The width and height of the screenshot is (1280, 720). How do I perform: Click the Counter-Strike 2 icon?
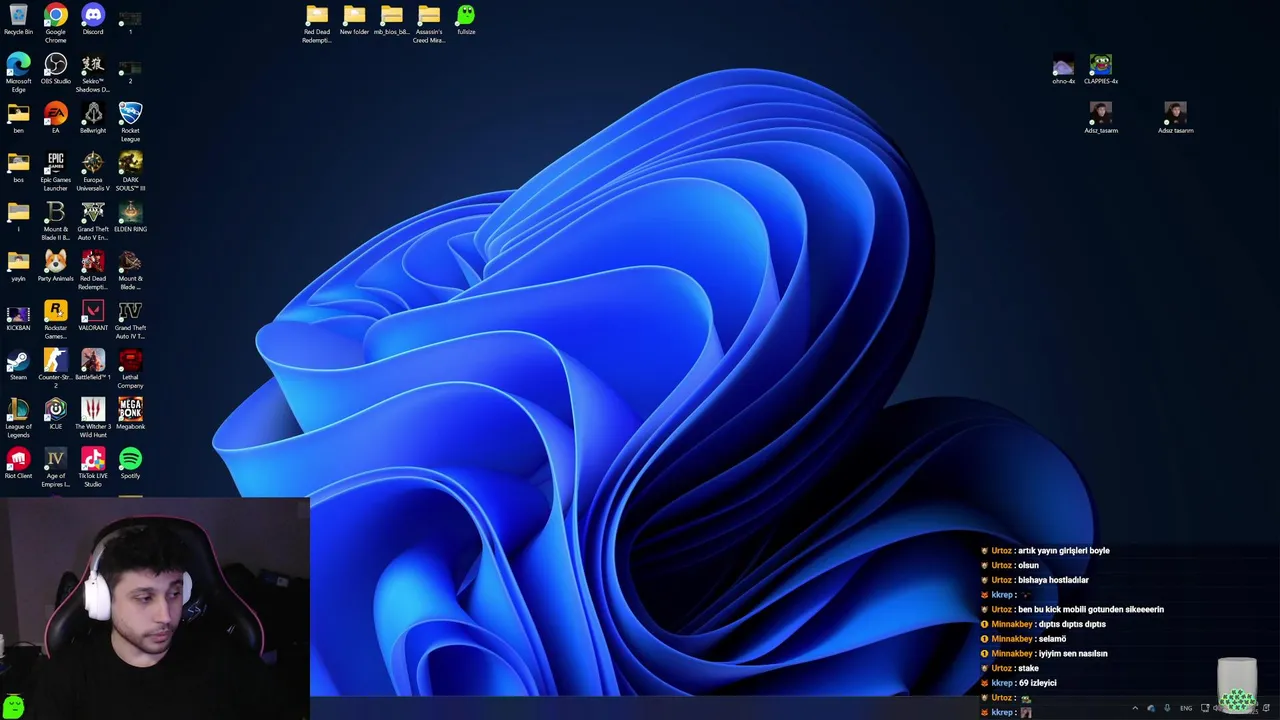(55, 368)
